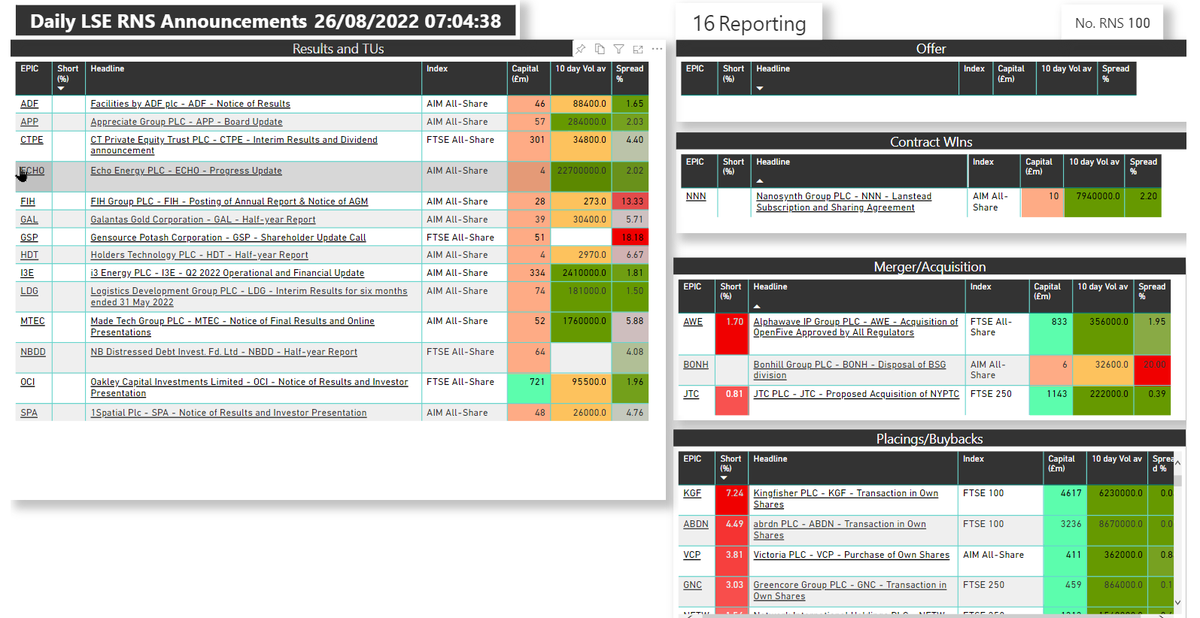Toggle Short (%) sort arrow in Placings/Buybacks table

(x=726, y=478)
